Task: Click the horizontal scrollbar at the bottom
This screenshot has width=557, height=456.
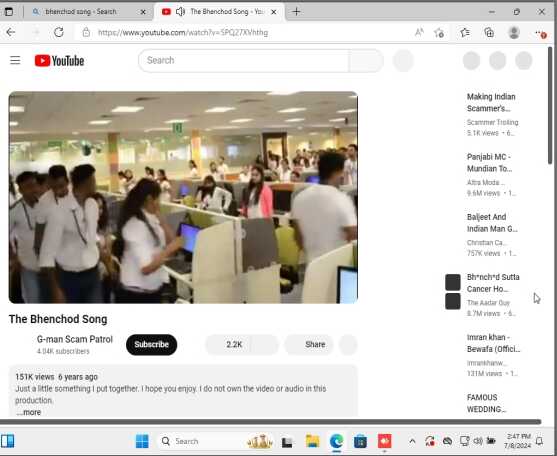Action: click(270, 422)
